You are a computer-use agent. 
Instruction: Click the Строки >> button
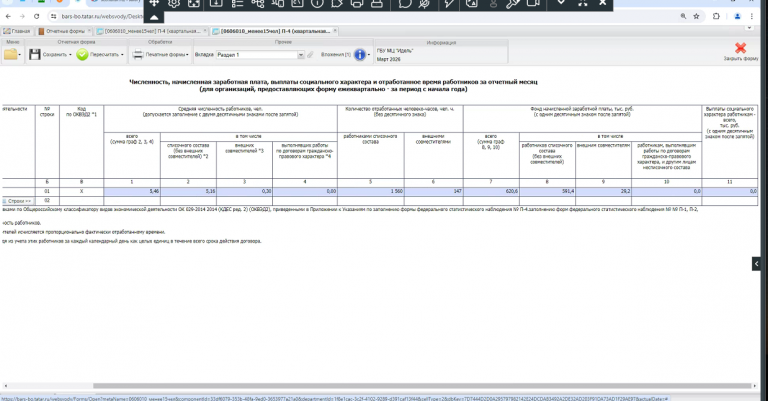click(x=17, y=201)
